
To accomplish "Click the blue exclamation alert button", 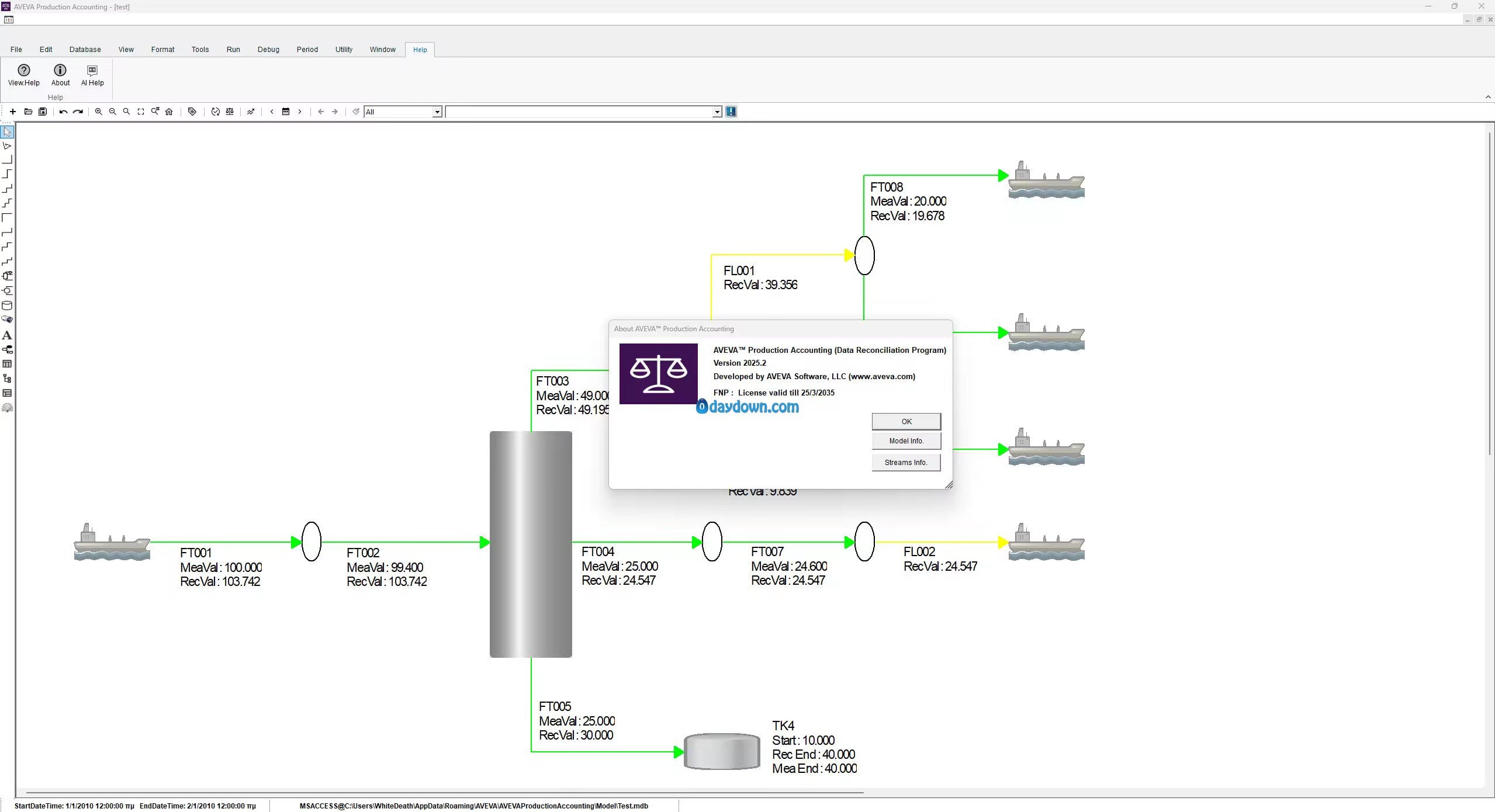I will [x=731, y=112].
